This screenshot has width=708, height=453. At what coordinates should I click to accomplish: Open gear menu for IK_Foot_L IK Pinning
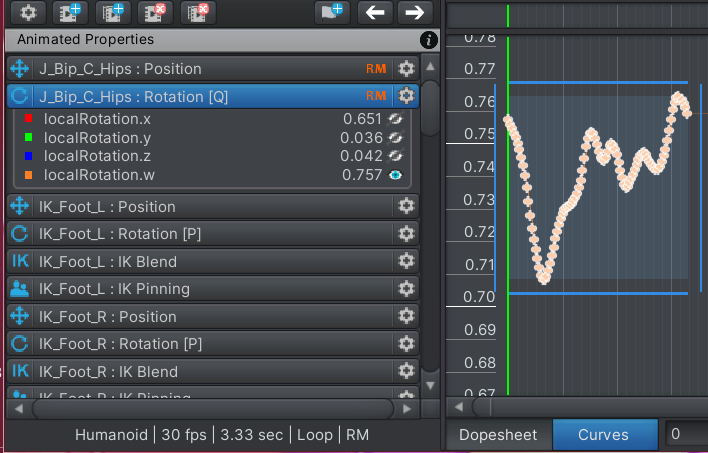pyautogui.click(x=406, y=289)
